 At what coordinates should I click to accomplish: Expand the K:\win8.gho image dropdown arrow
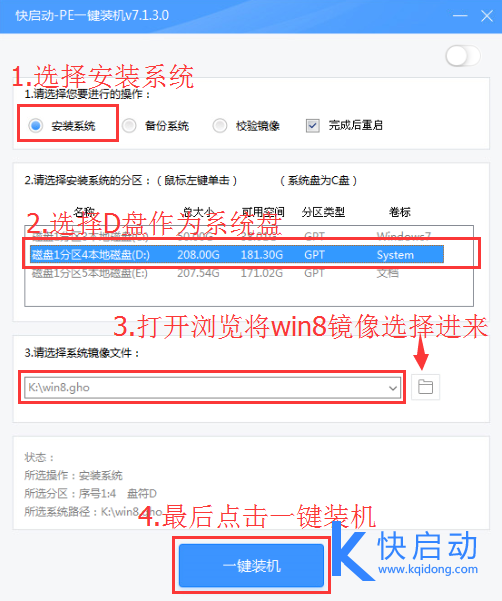[x=393, y=388]
